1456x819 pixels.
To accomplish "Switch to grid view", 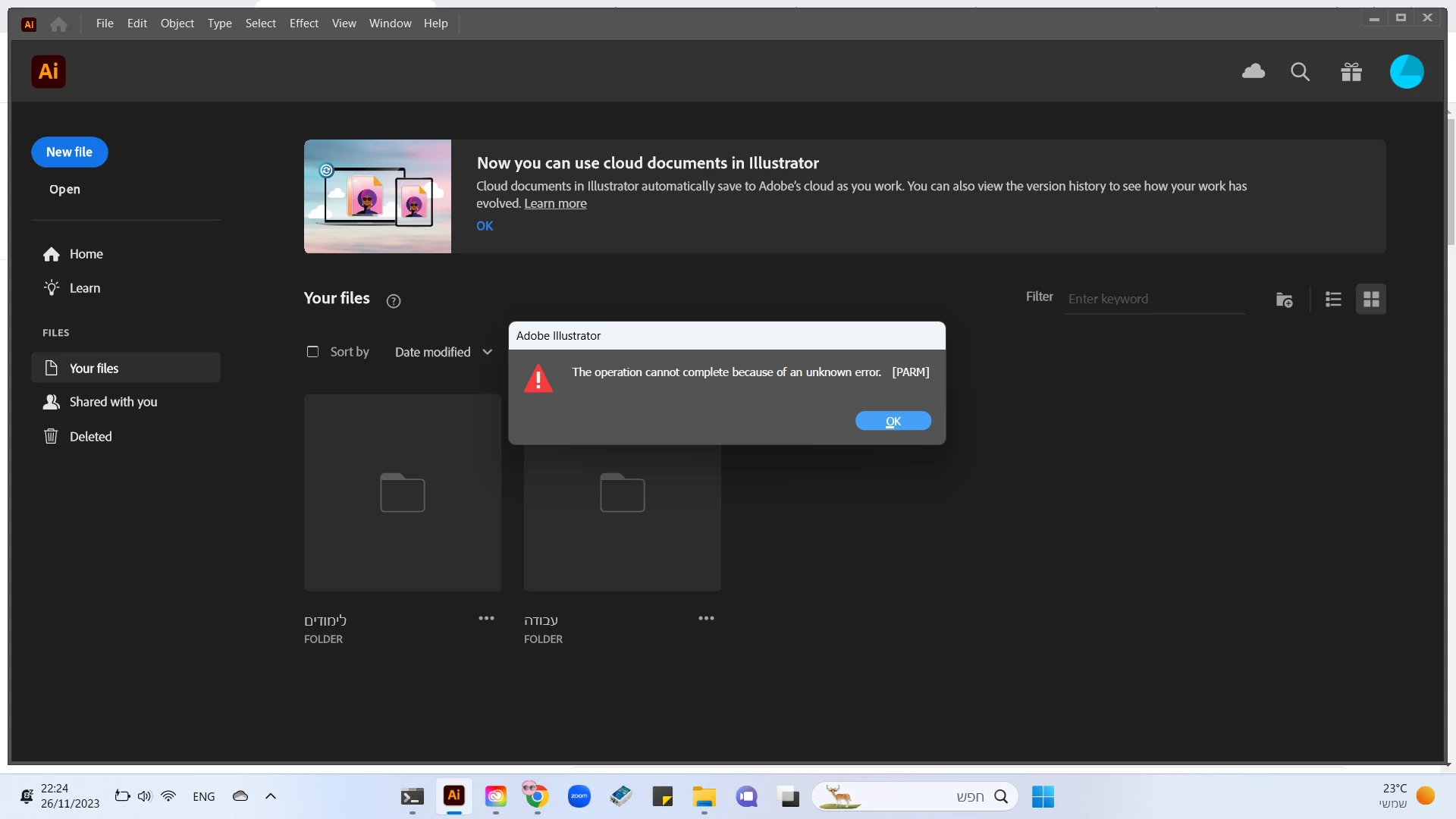I will click(1371, 300).
